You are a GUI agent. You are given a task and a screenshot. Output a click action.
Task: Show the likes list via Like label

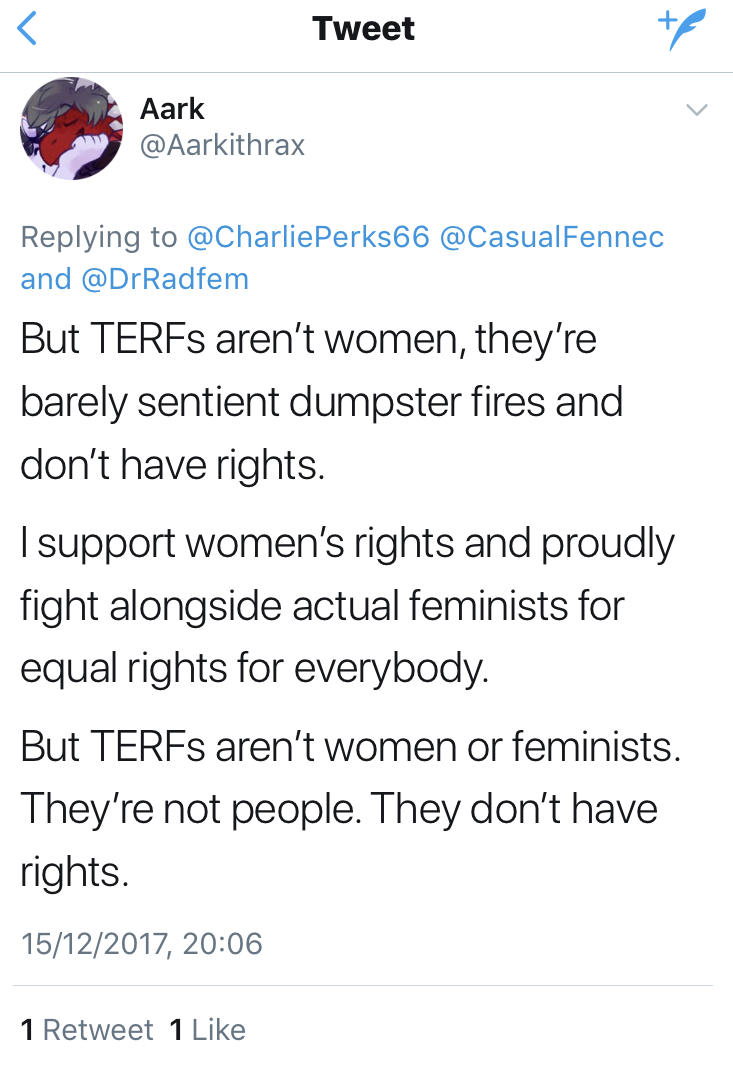point(219,1030)
